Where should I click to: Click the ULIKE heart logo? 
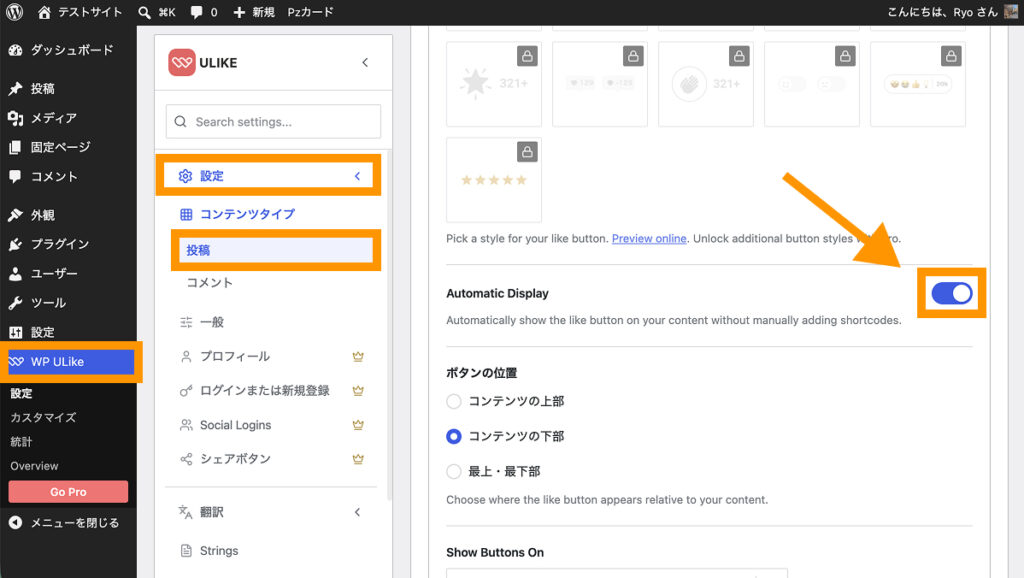[x=182, y=63]
